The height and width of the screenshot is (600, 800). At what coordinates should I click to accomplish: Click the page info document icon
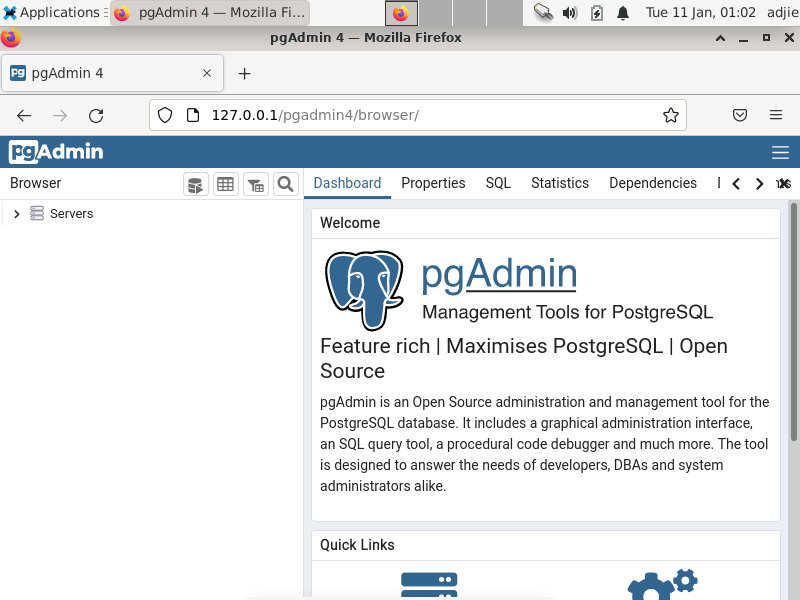192,115
